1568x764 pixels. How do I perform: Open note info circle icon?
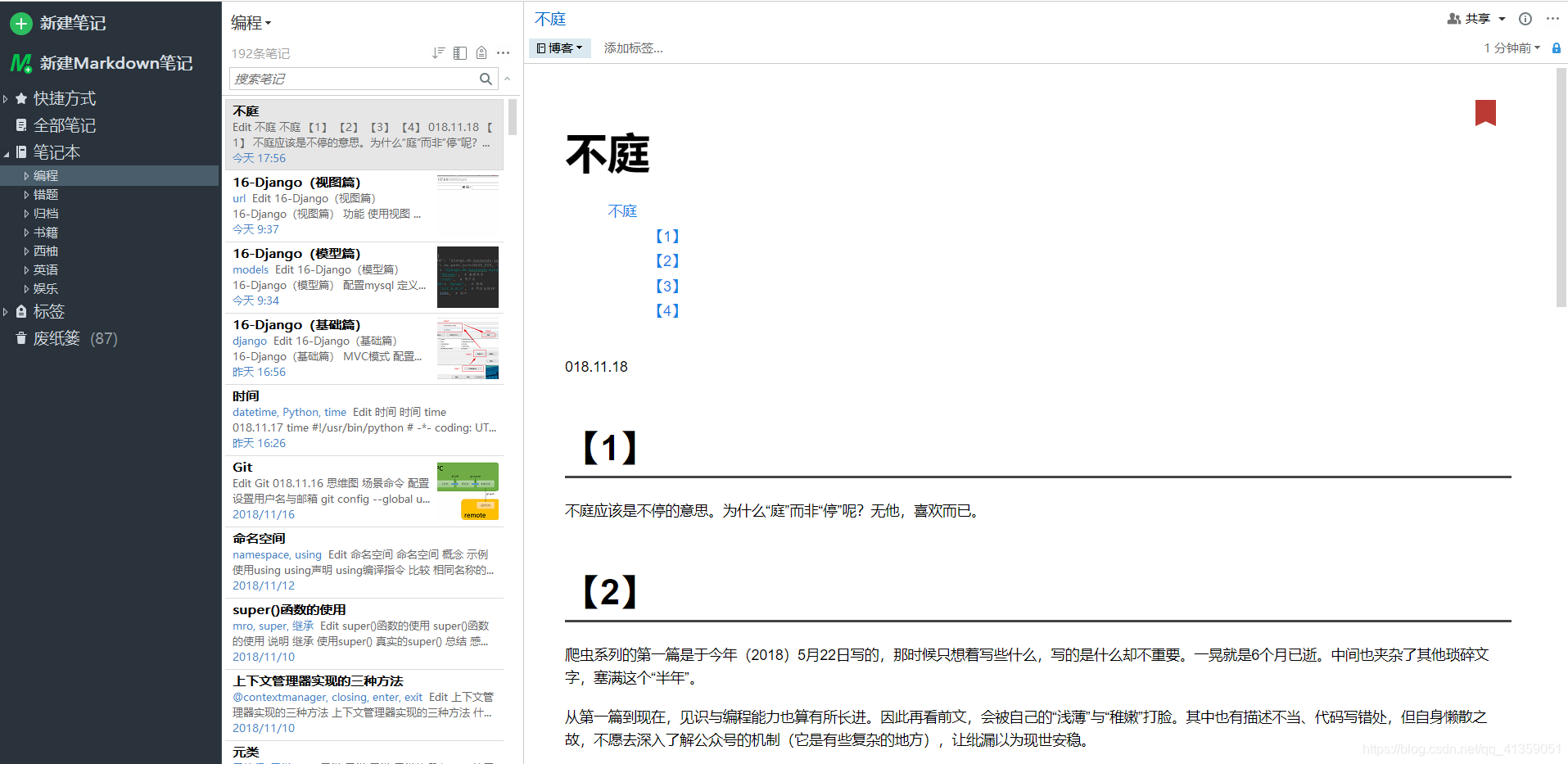click(x=1525, y=19)
